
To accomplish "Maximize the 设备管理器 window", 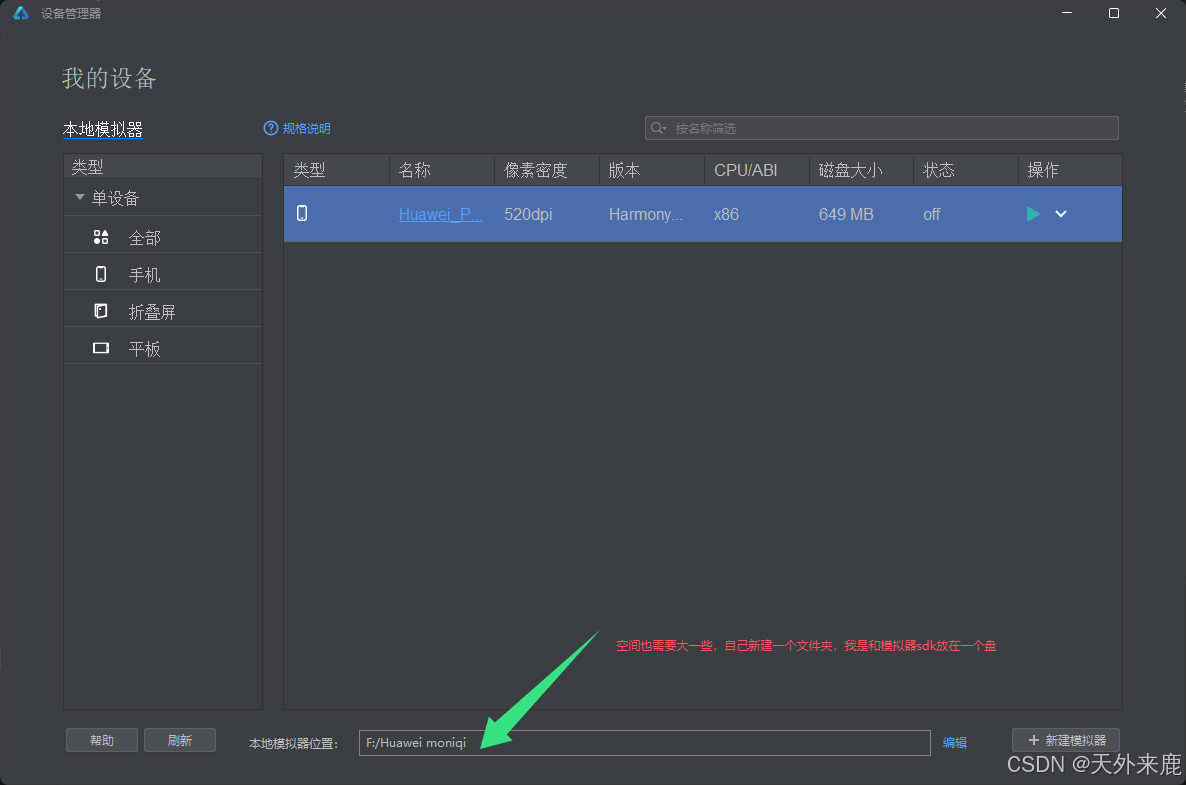I will (1113, 13).
